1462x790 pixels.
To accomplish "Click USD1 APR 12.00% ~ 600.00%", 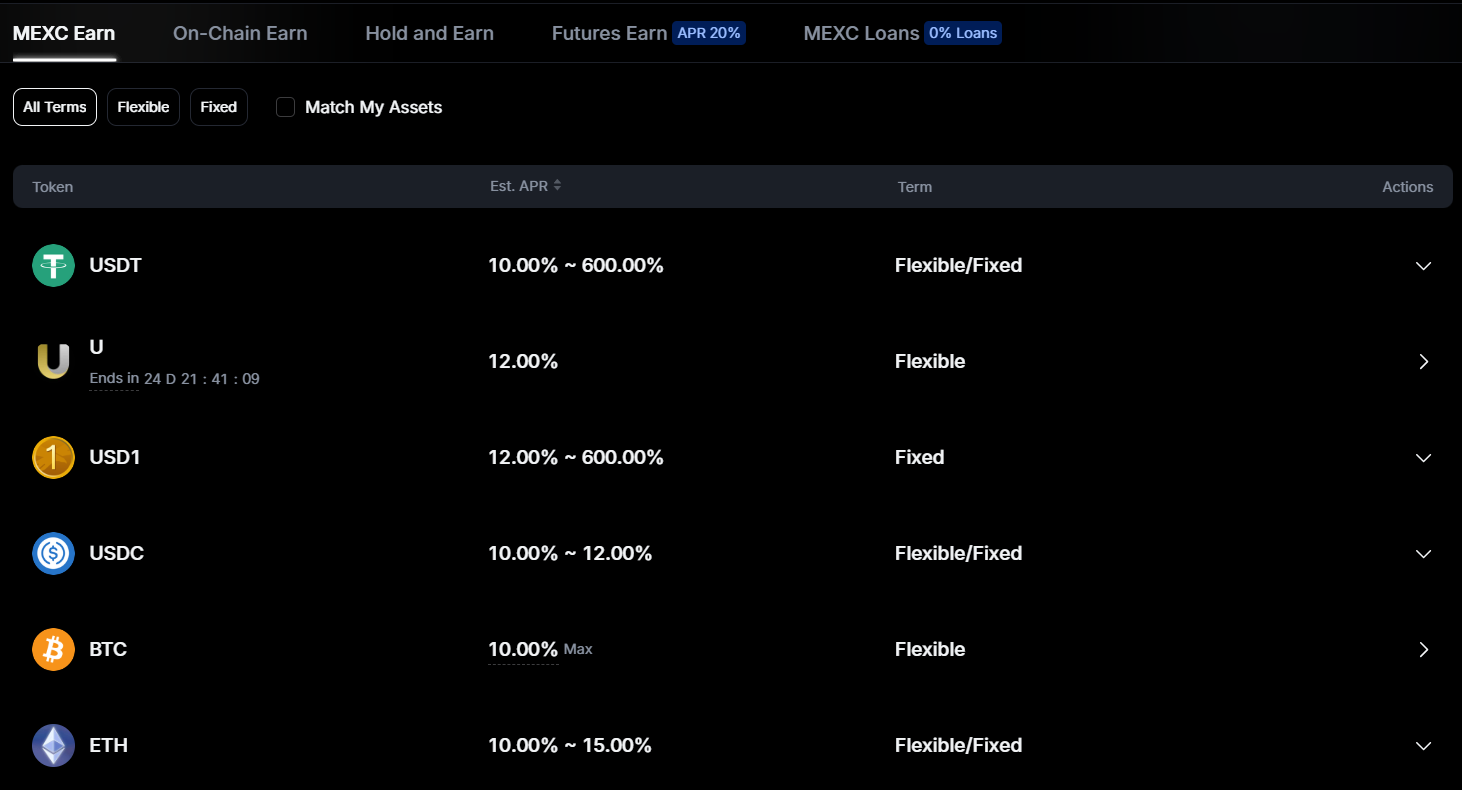I will coord(576,458).
